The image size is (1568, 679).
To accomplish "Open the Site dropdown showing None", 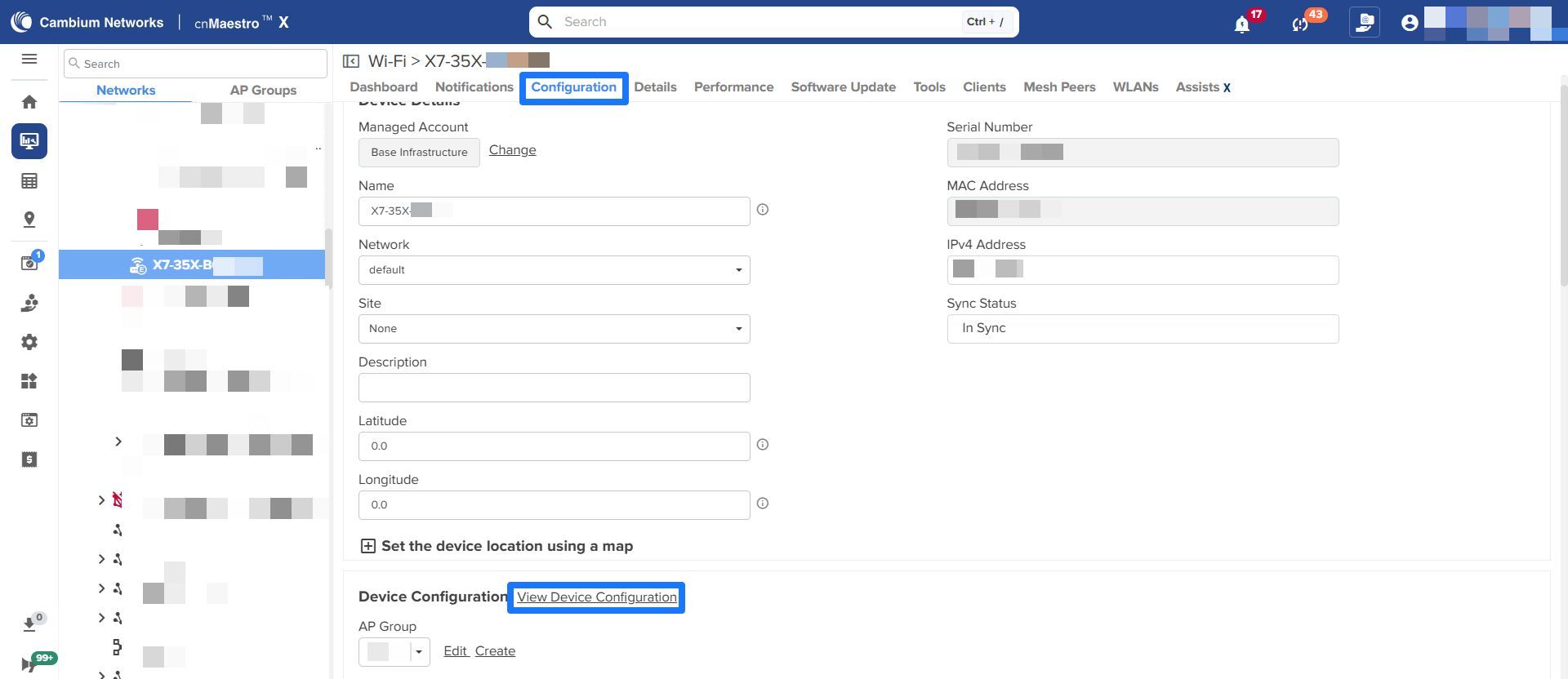I will point(554,329).
